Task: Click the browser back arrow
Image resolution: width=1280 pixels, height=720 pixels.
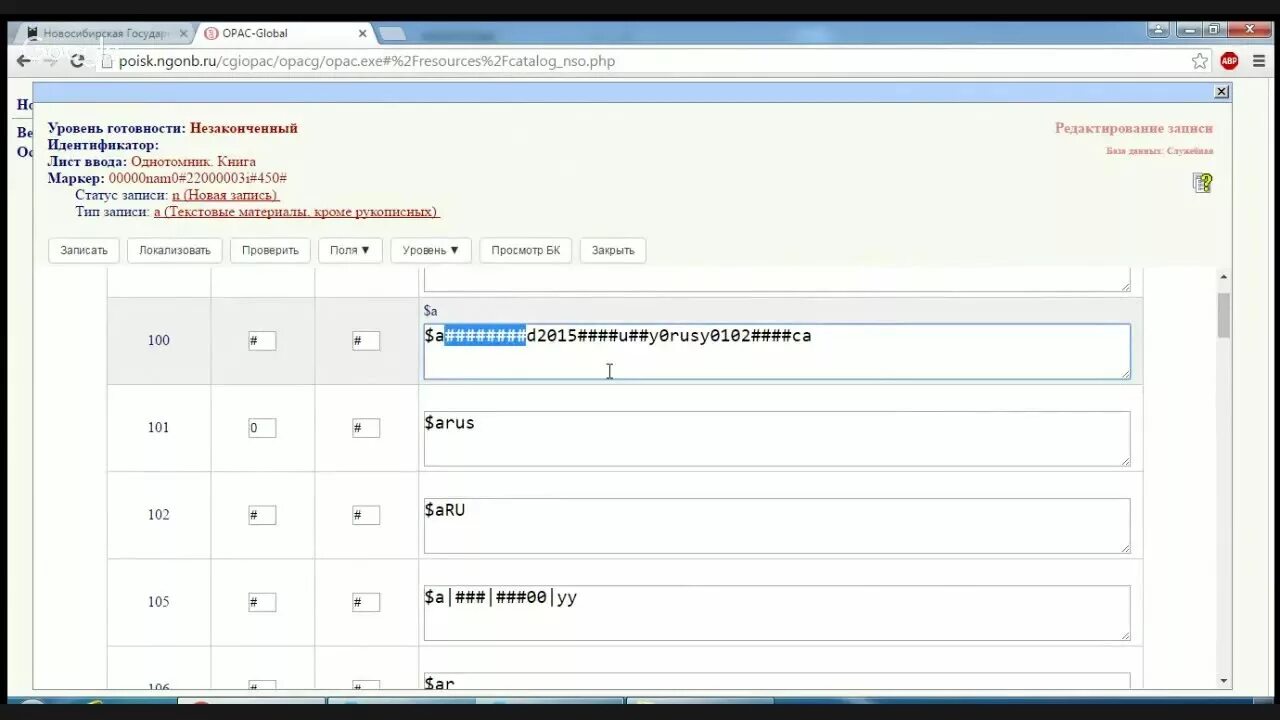Action: point(23,61)
